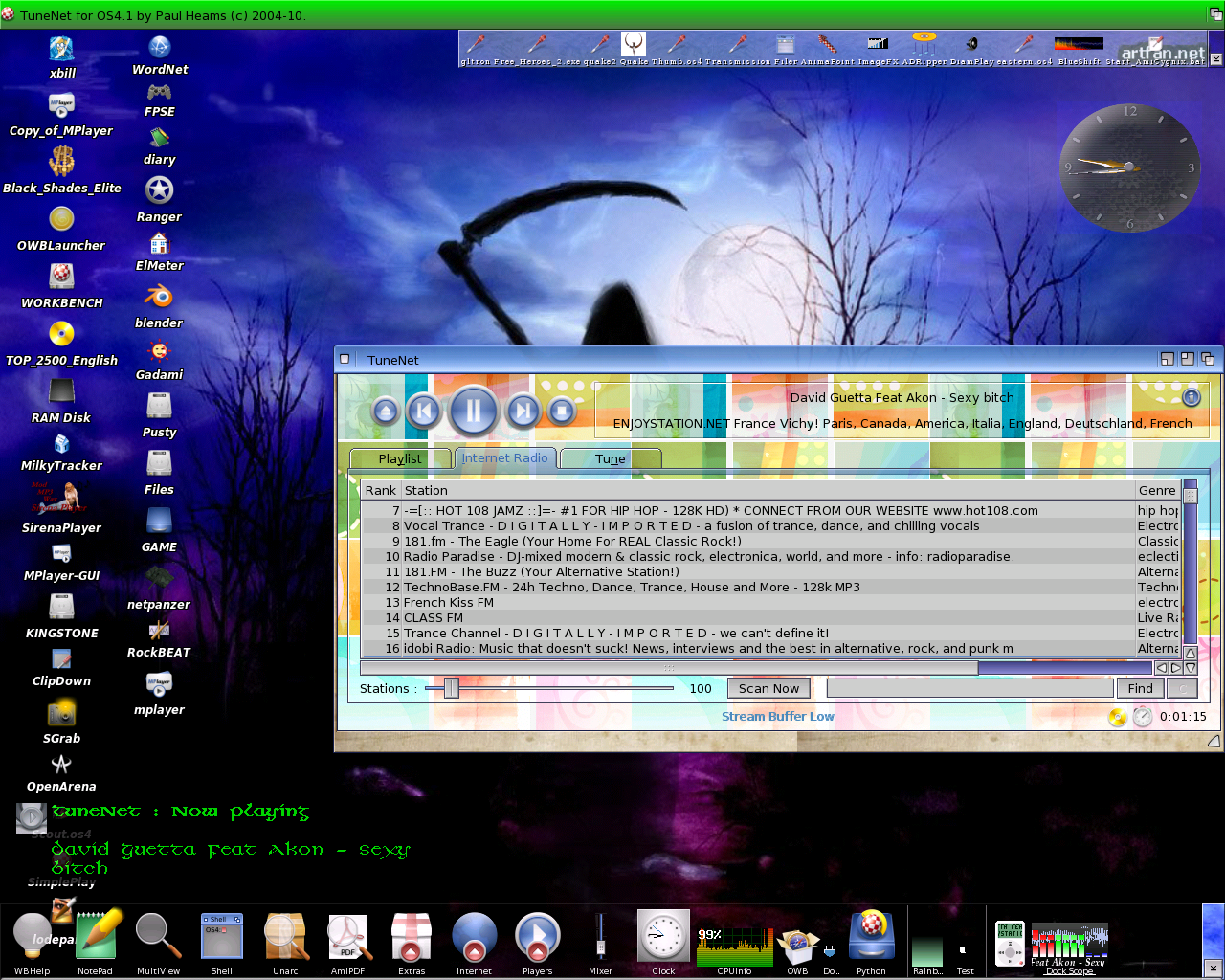The width and height of the screenshot is (1225, 980).
Task: Open the diary desktop icon
Action: point(160,146)
